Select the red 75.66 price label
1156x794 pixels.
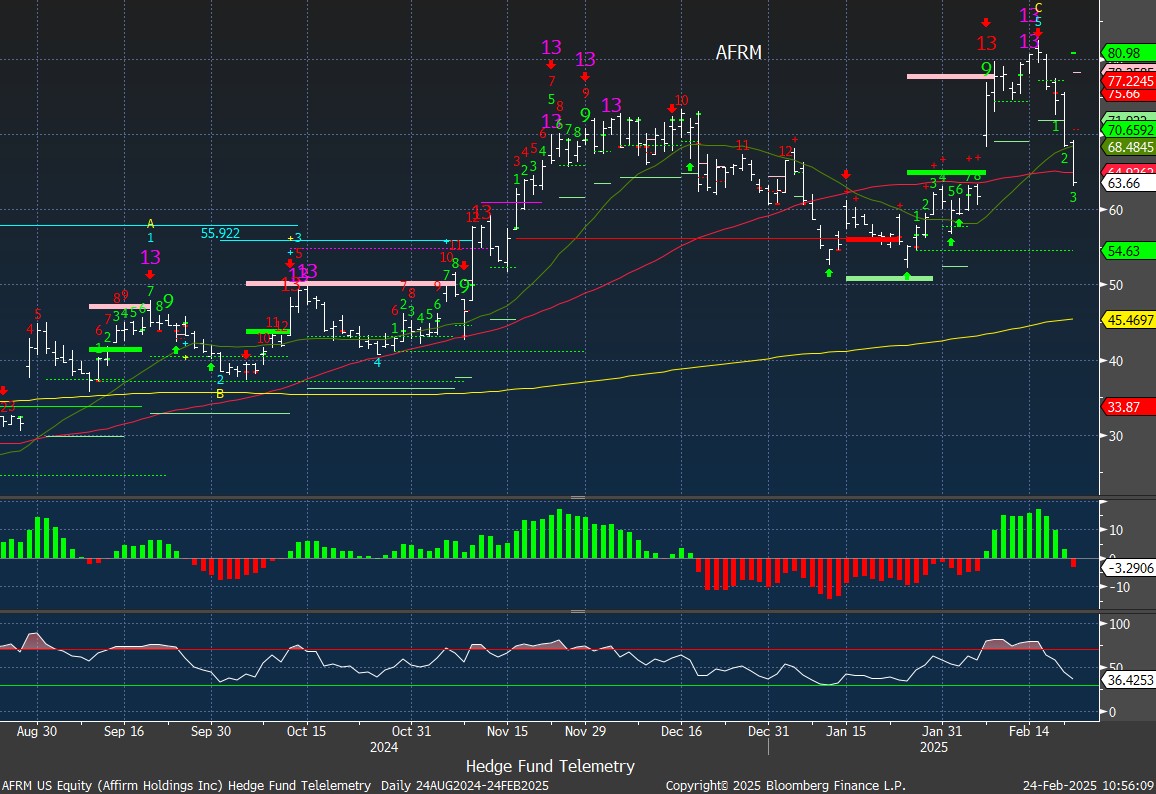(x=1127, y=94)
